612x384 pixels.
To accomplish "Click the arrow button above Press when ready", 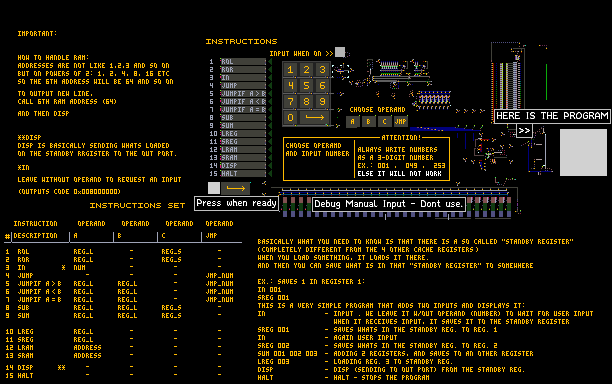I will (x=236, y=188).
